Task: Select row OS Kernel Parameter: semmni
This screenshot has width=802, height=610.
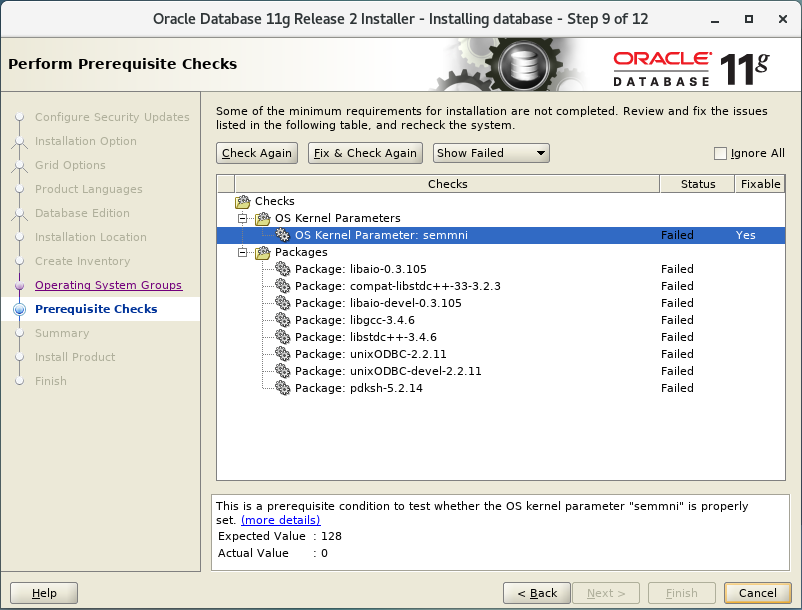Action: (x=501, y=235)
